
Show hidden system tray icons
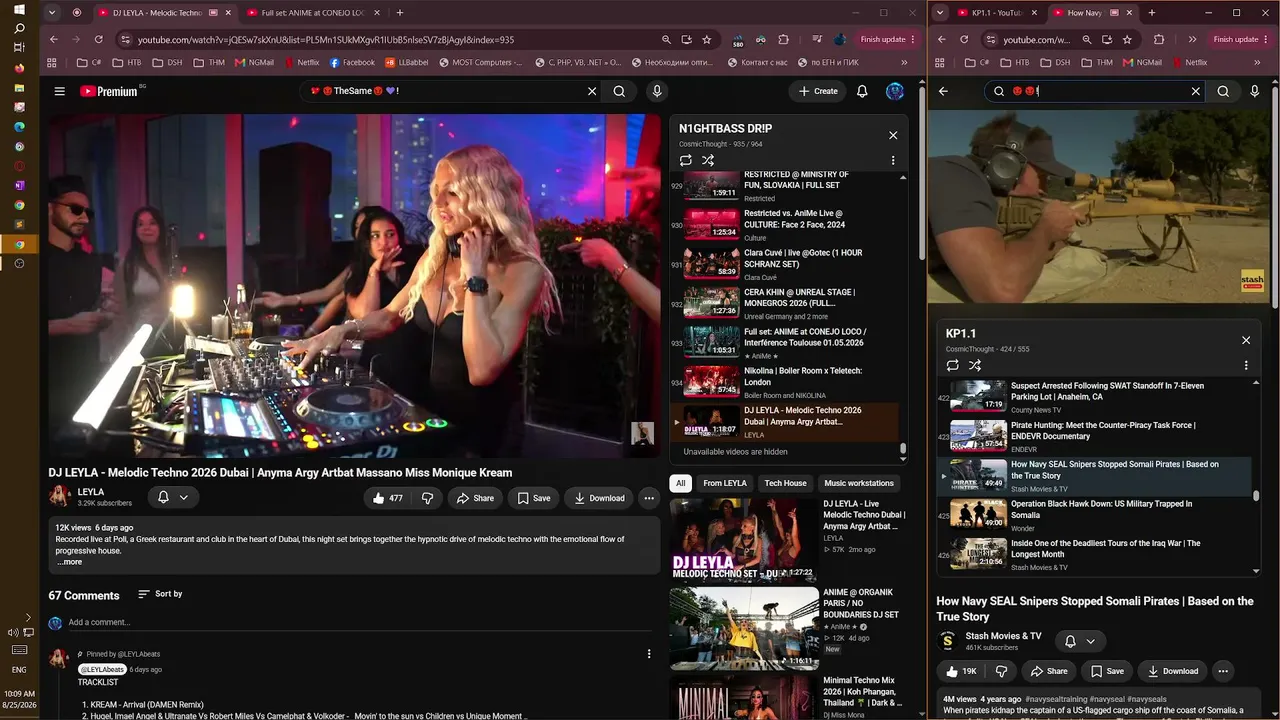coord(28,618)
